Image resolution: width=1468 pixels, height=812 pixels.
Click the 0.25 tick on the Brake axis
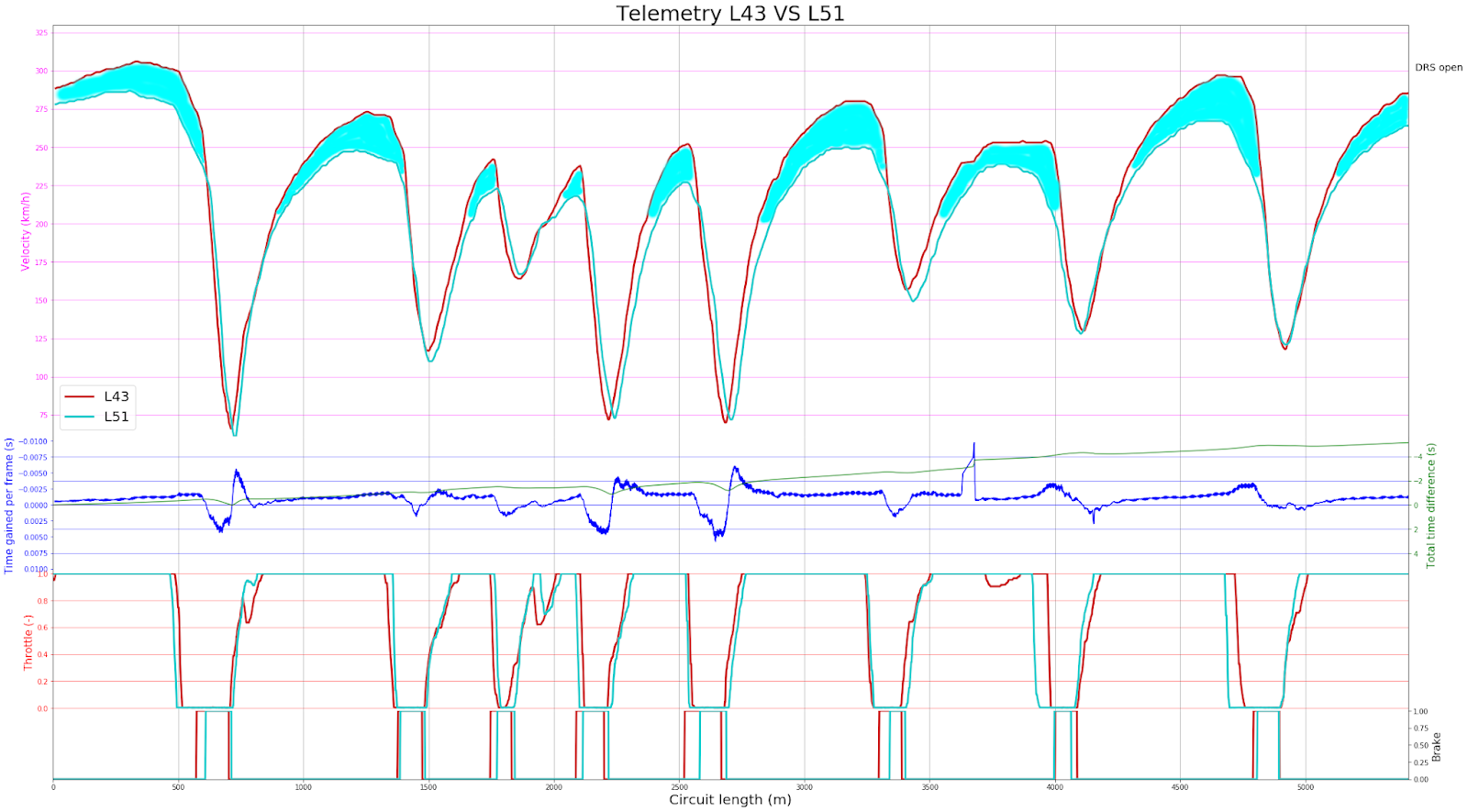(x=1420, y=762)
